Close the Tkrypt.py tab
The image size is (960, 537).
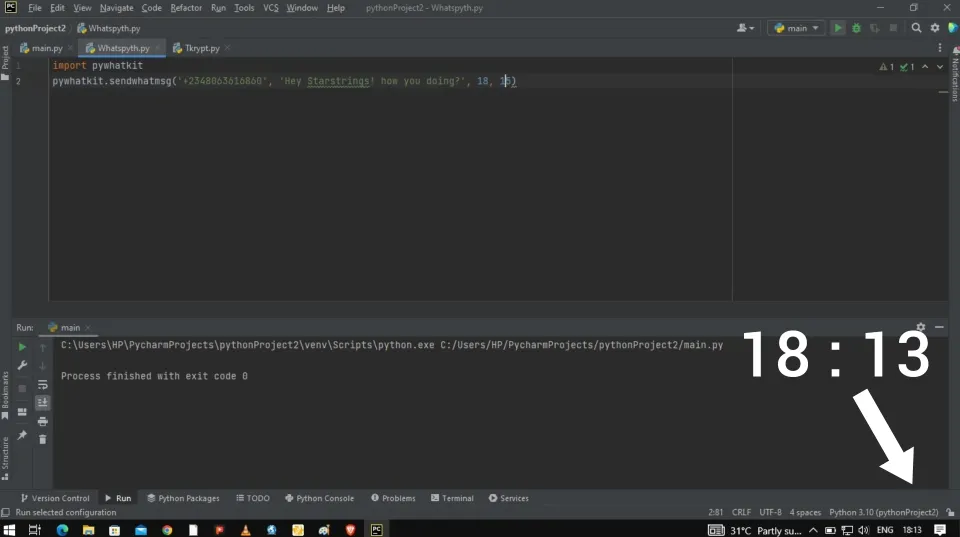click(x=228, y=48)
